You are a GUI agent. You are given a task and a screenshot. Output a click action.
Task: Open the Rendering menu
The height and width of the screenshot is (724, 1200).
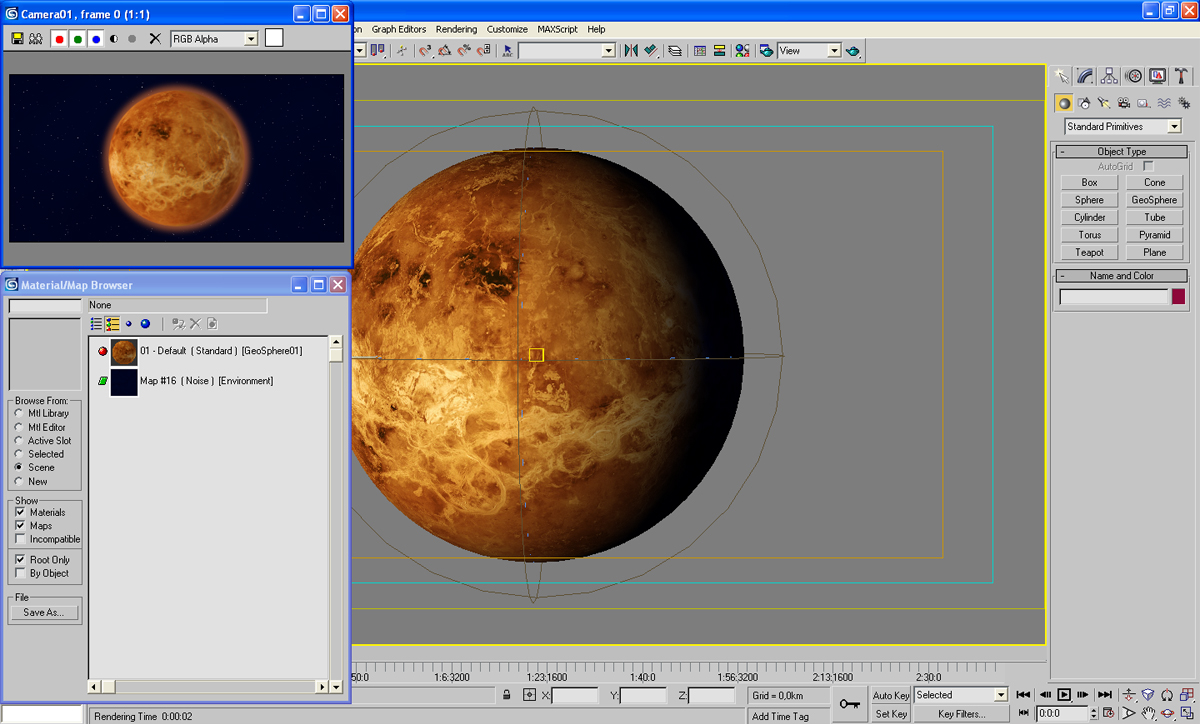pos(456,29)
